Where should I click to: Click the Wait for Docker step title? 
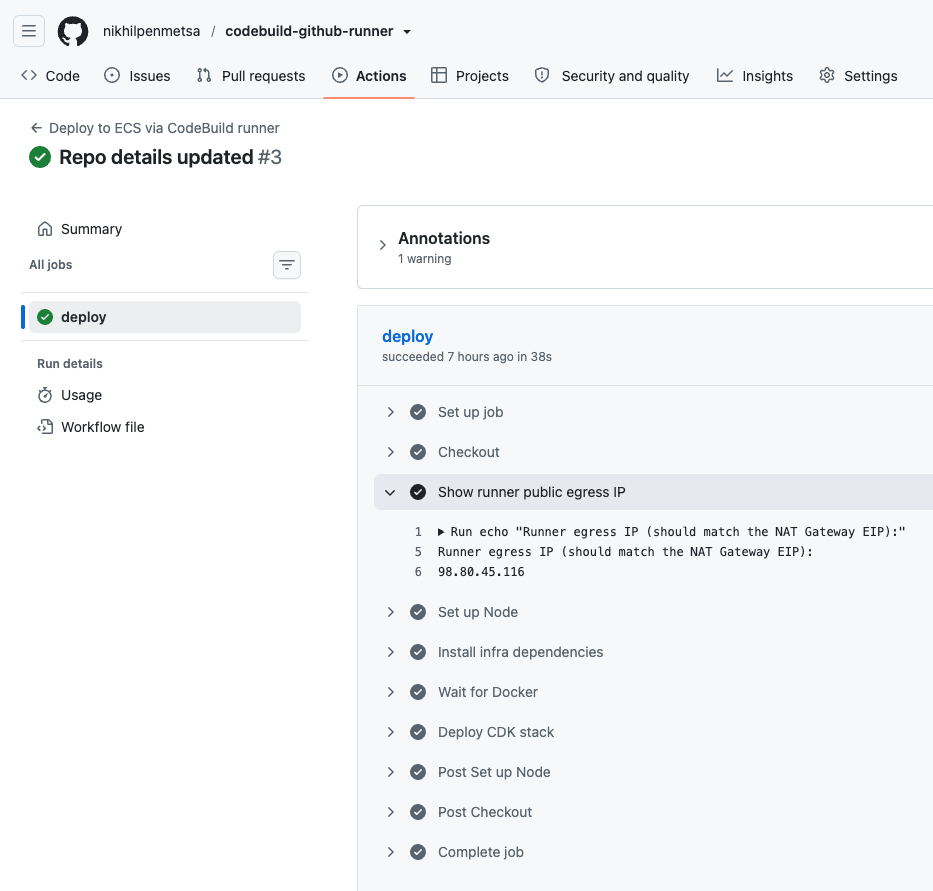(x=488, y=692)
